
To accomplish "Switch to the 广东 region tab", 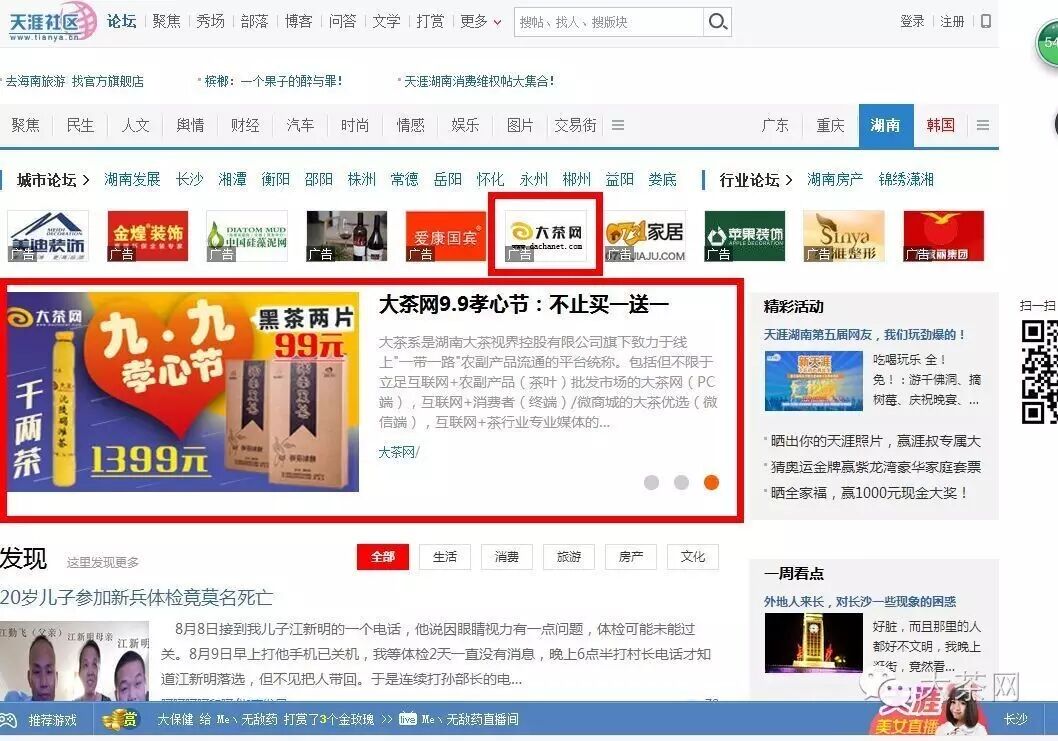I will pyautogui.click(x=775, y=126).
